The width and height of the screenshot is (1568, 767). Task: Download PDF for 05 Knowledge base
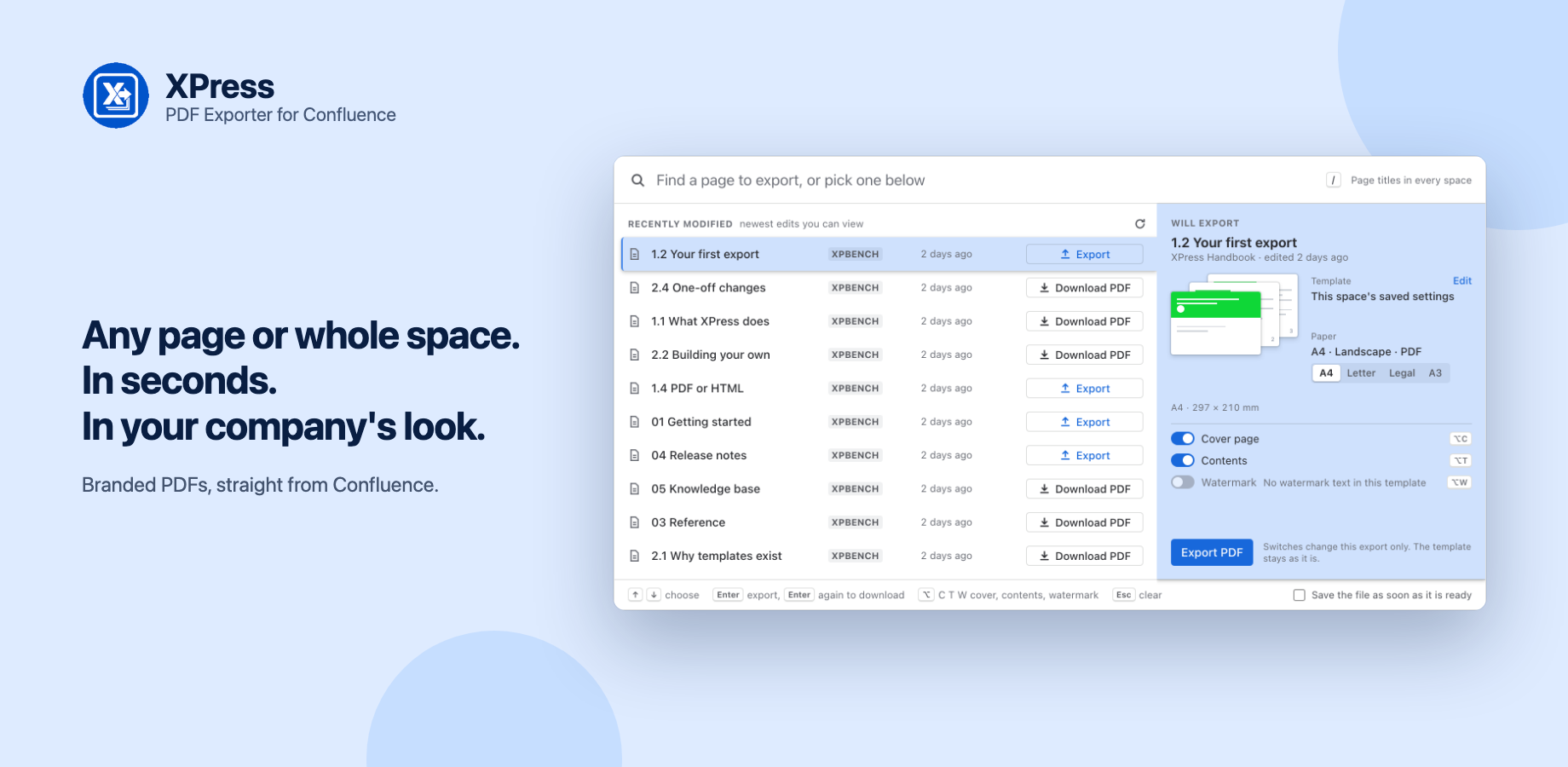tap(1085, 489)
